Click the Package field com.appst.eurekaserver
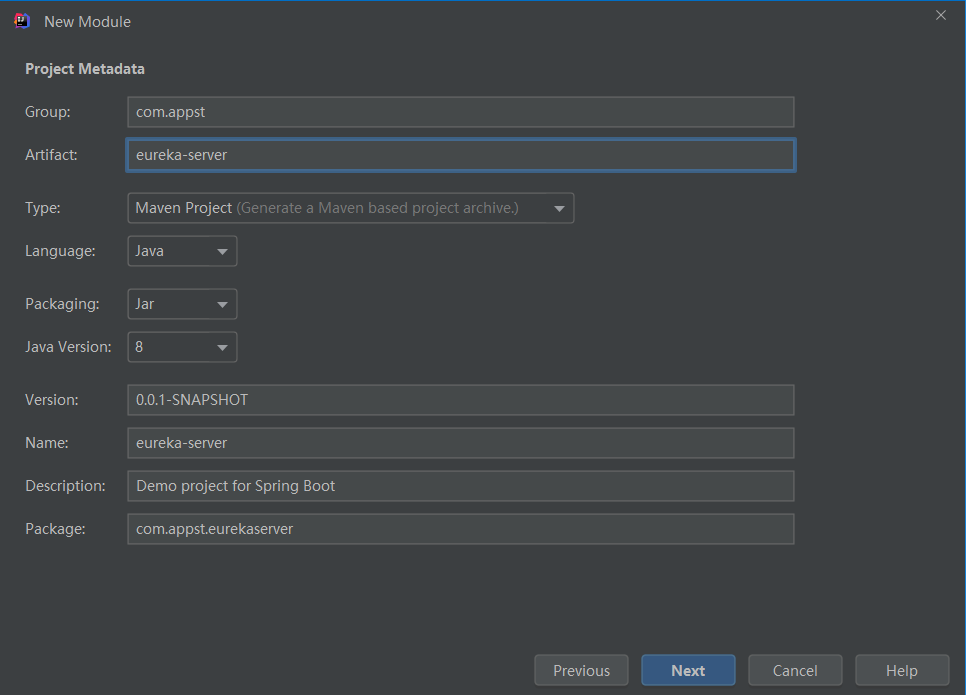Image resolution: width=966 pixels, height=695 pixels. (x=461, y=529)
